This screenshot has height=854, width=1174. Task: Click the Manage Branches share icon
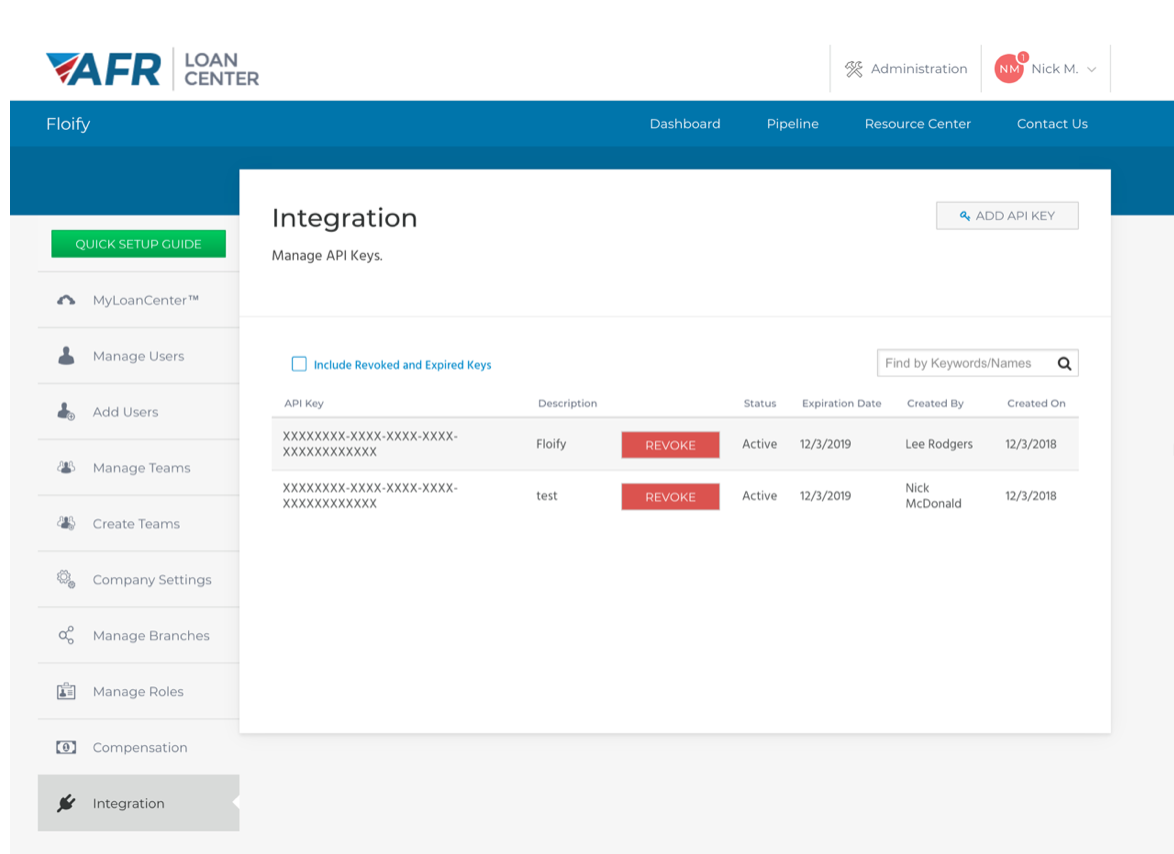66,635
